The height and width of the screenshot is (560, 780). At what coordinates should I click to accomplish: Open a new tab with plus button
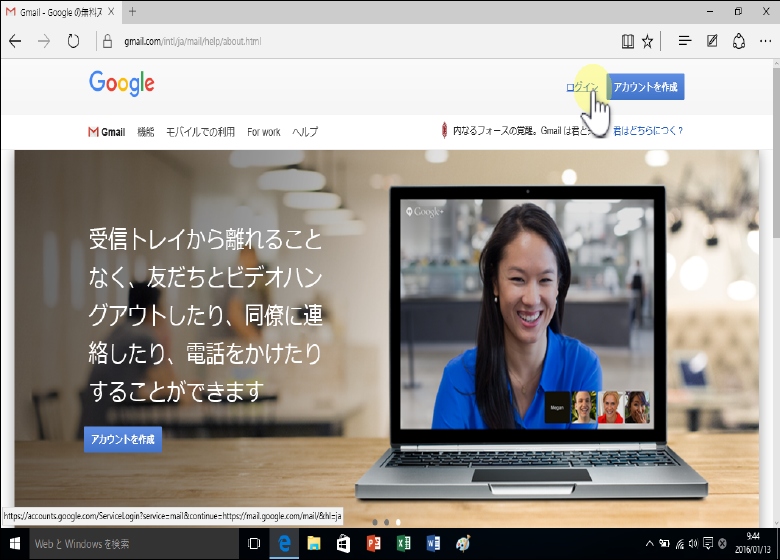pyautogui.click(x=132, y=11)
